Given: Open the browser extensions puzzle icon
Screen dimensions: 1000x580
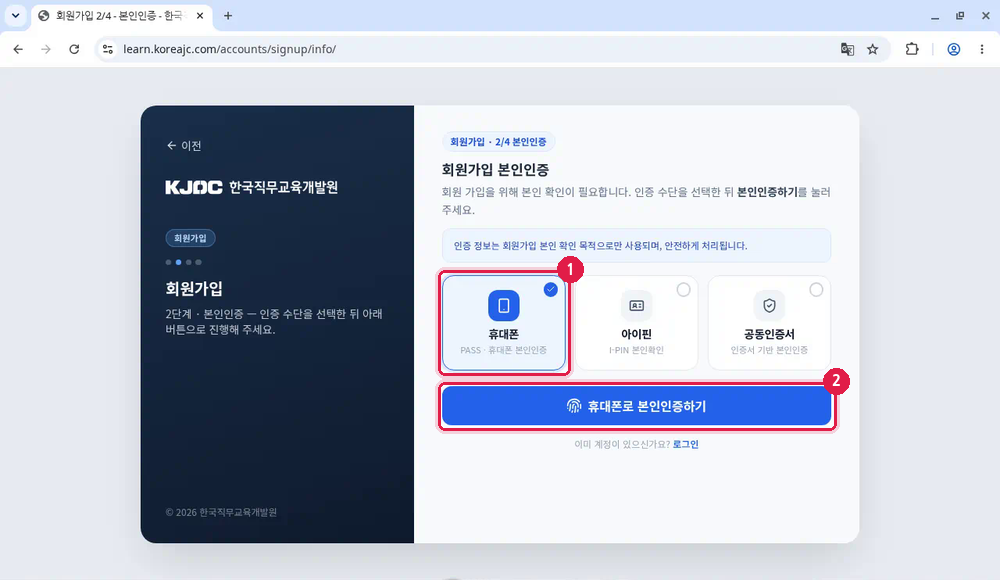Looking at the screenshot, I should click(912, 49).
